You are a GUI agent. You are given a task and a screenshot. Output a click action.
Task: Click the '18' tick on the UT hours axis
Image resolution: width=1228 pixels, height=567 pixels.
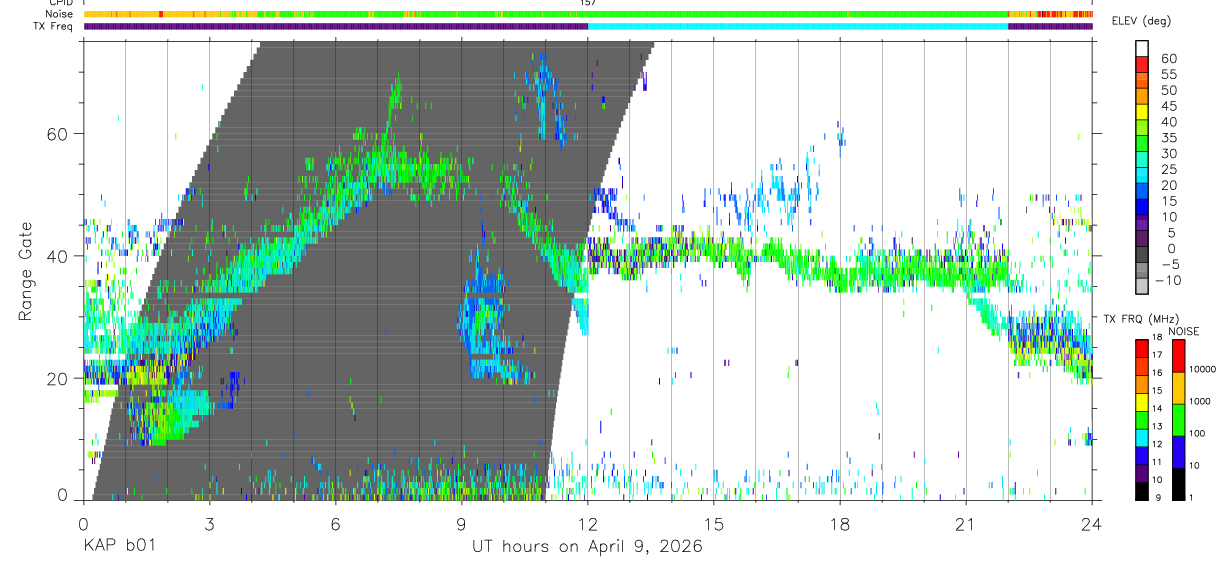[x=839, y=524]
